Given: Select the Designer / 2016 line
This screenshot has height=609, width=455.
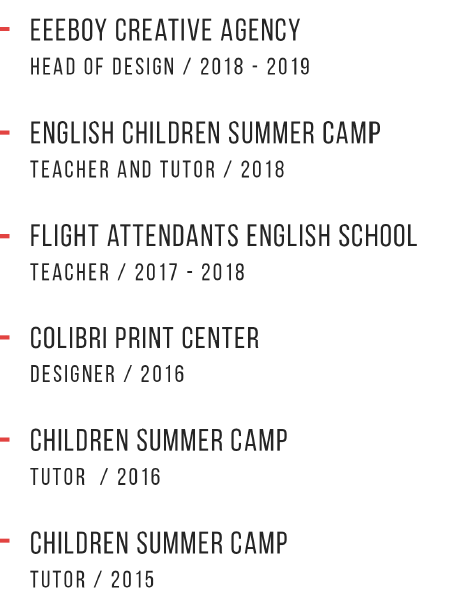Looking at the screenshot, I should pyautogui.click(x=107, y=374).
